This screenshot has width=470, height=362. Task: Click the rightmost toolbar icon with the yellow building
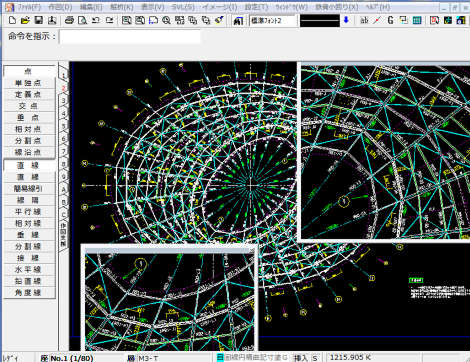tap(461, 20)
